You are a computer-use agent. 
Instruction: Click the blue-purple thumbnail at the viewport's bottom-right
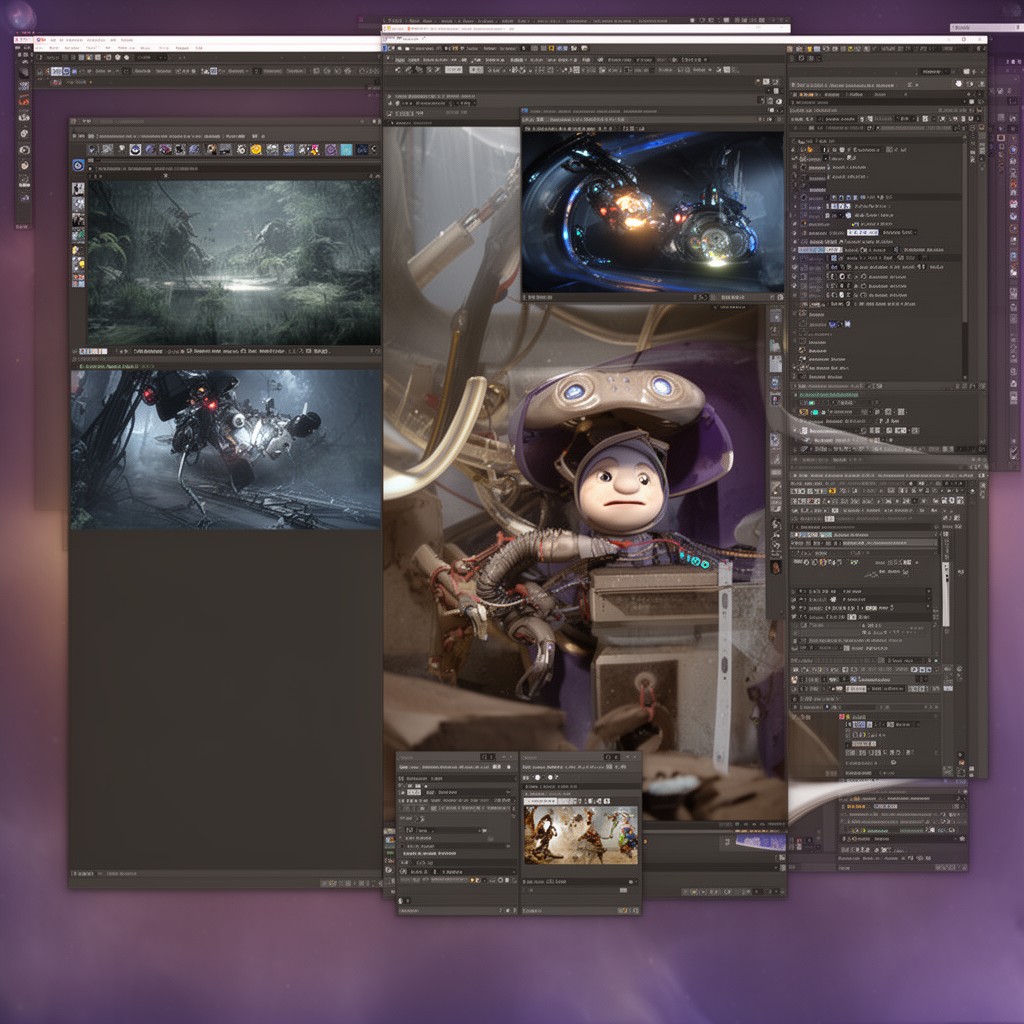[760, 842]
